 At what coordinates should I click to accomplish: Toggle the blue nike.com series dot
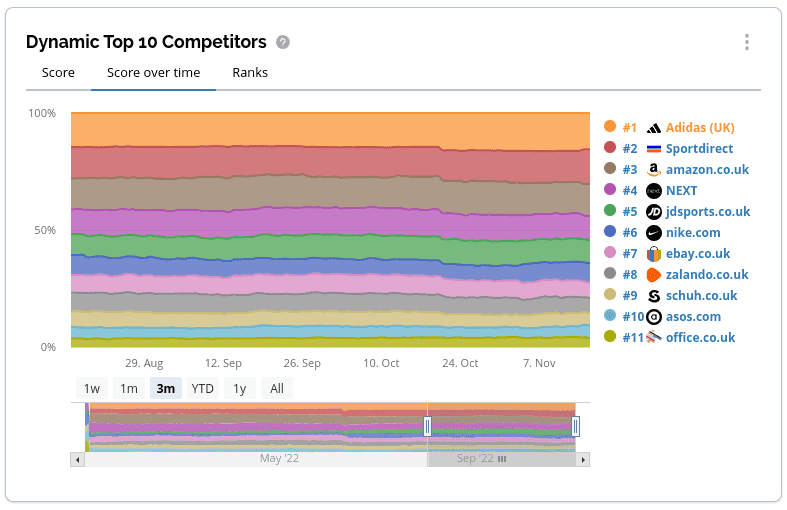coord(610,231)
